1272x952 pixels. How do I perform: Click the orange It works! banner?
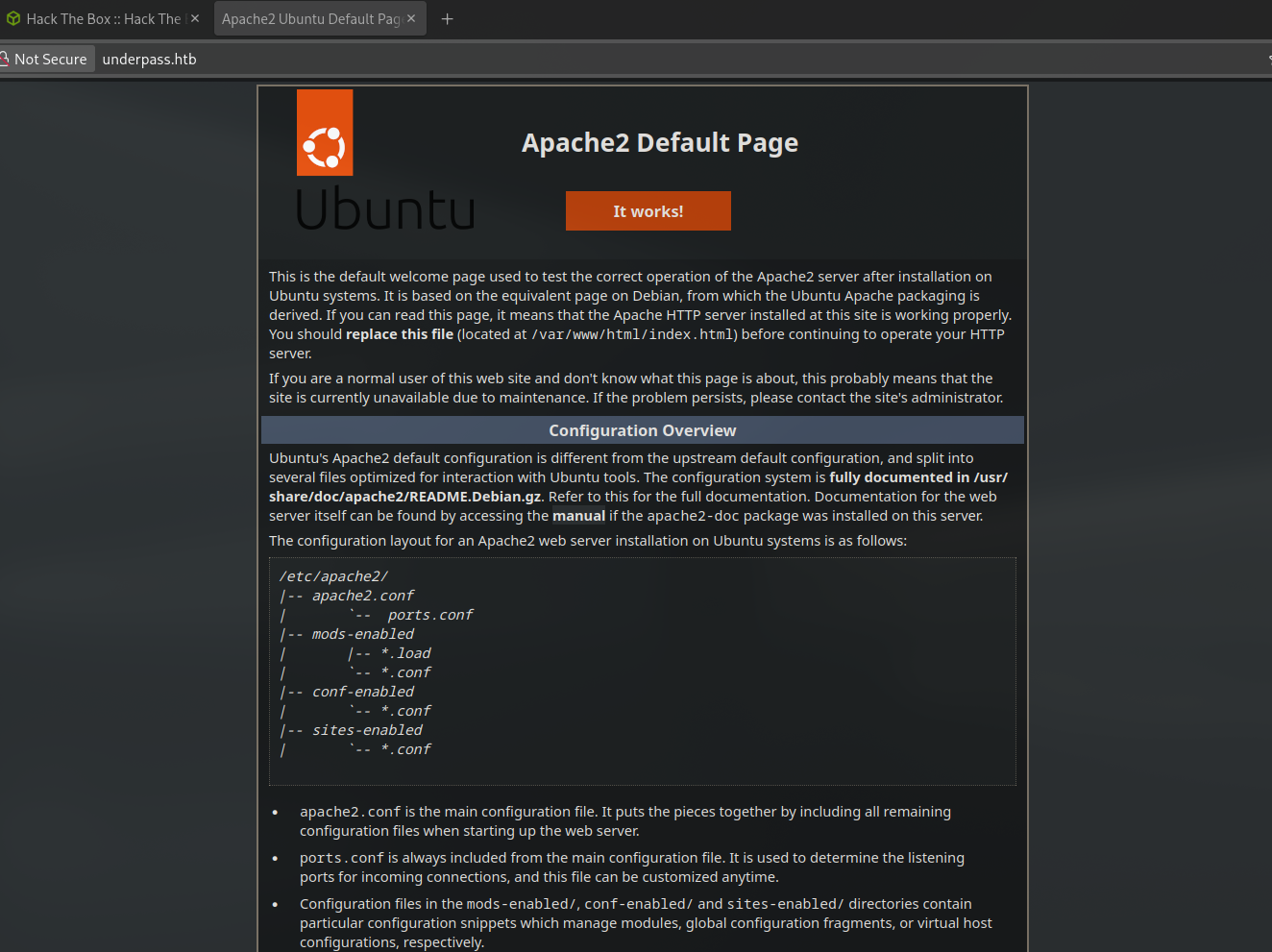pos(648,211)
